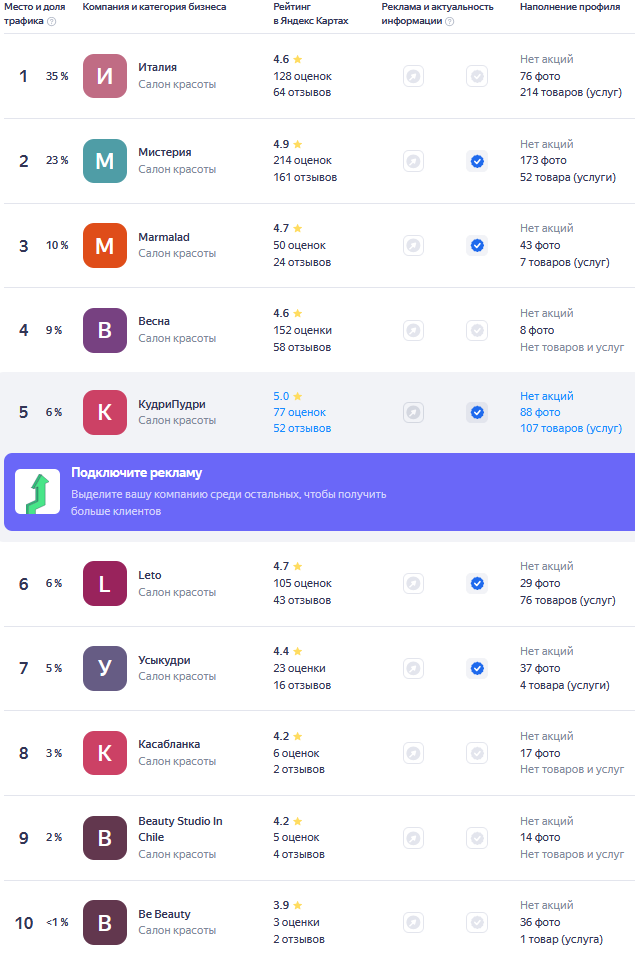The height and width of the screenshot is (960, 635).
Task: Click '77 оценок' rating link
Action: [299, 412]
